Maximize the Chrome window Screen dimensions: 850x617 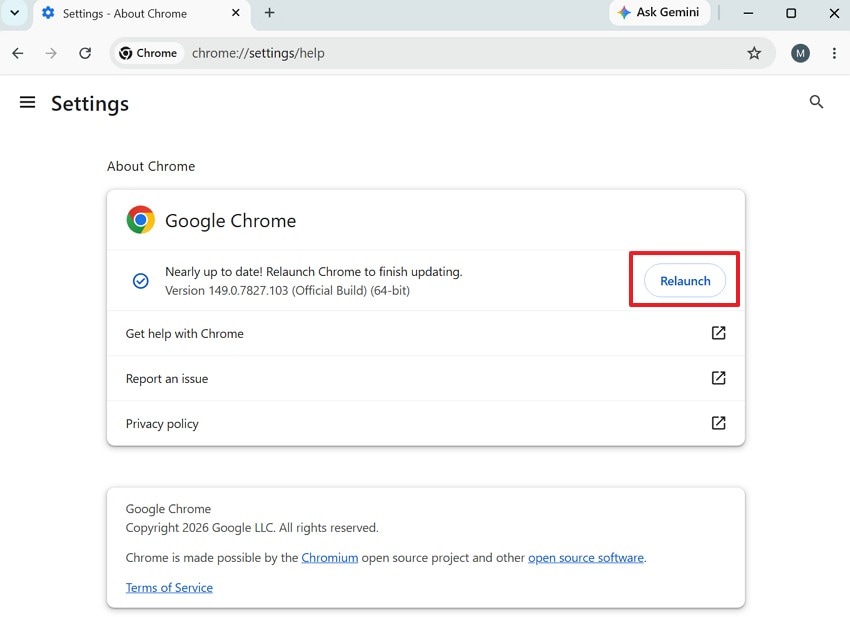(x=791, y=13)
